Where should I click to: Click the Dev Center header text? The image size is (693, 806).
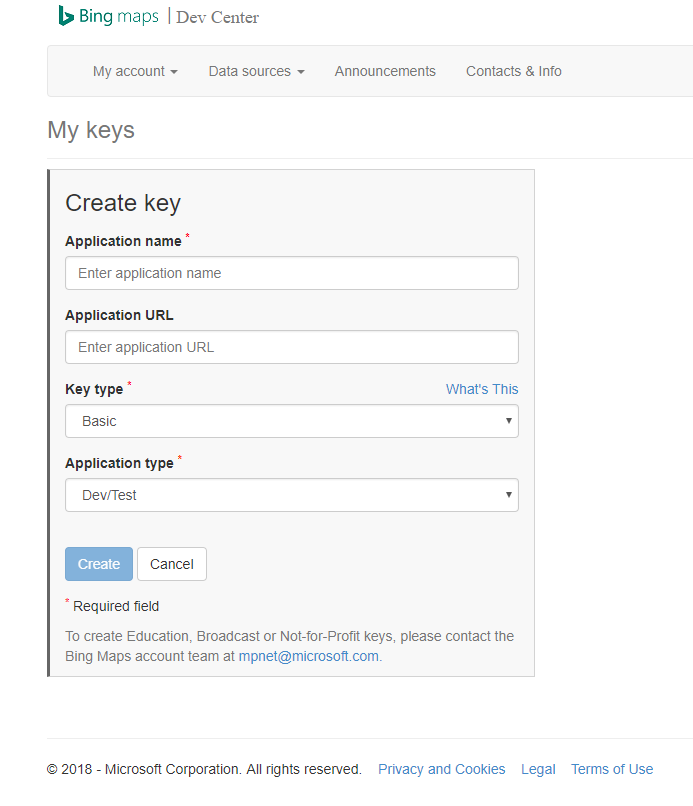pos(217,17)
